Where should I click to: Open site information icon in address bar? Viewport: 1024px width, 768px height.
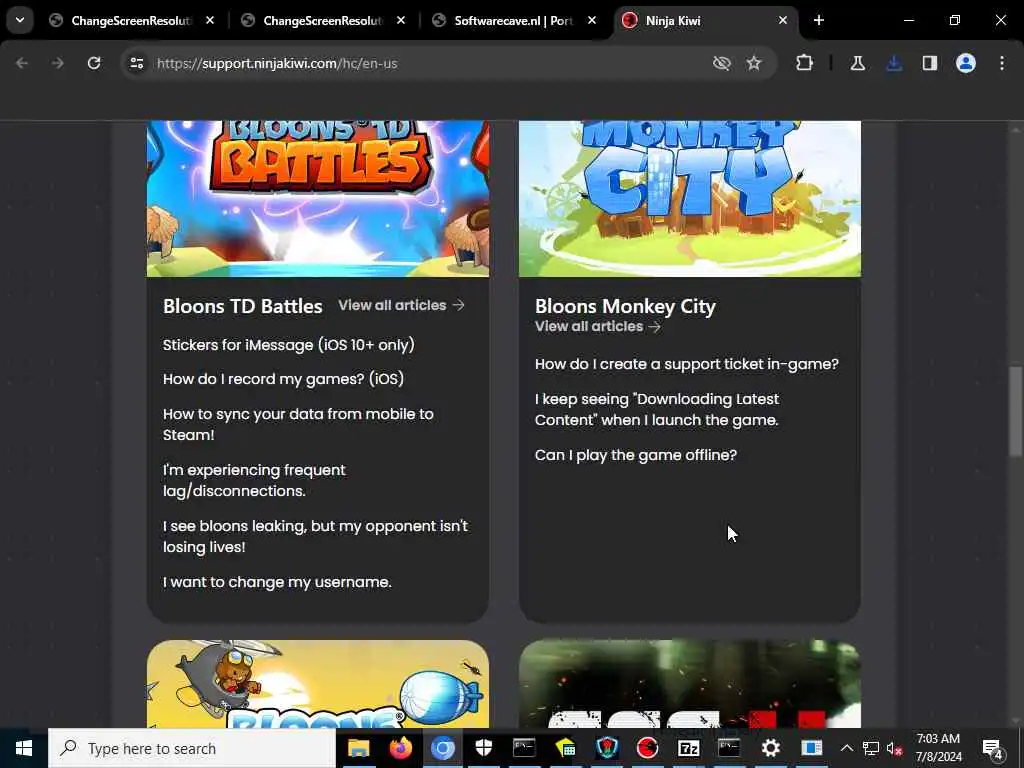click(x=136, y=63)
